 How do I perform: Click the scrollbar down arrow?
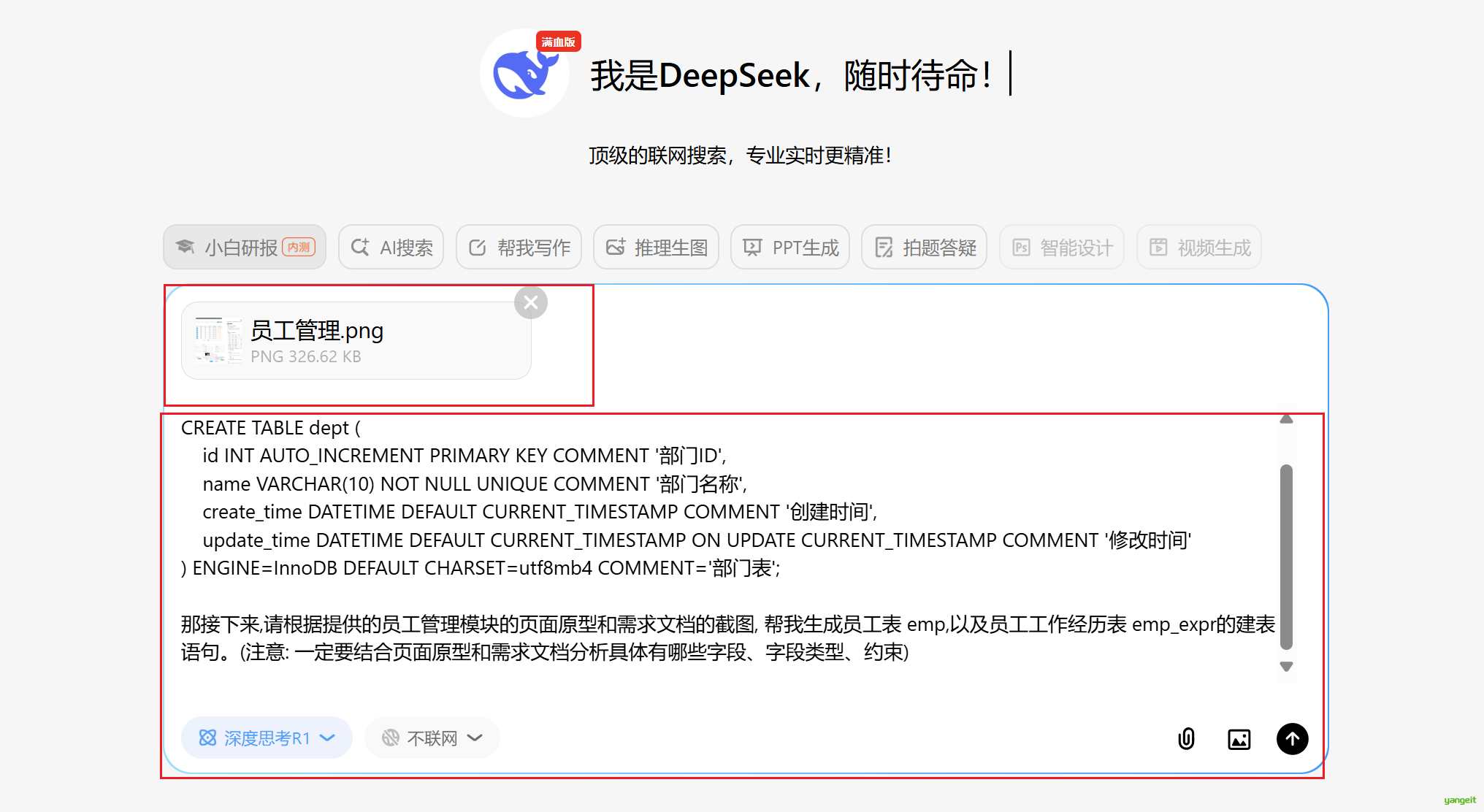point(1287,666)
